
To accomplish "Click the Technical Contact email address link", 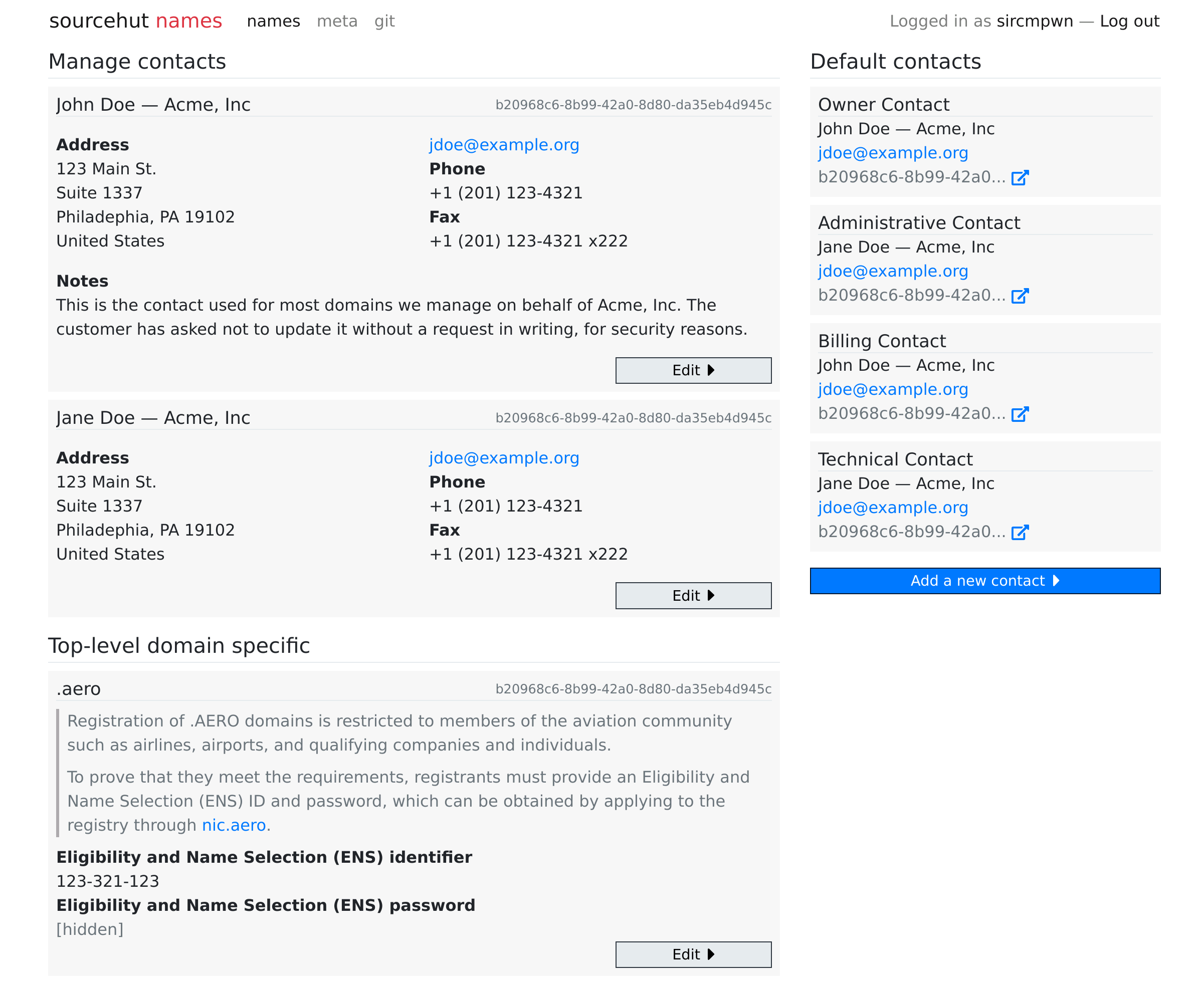I will [x=892, y=507].
